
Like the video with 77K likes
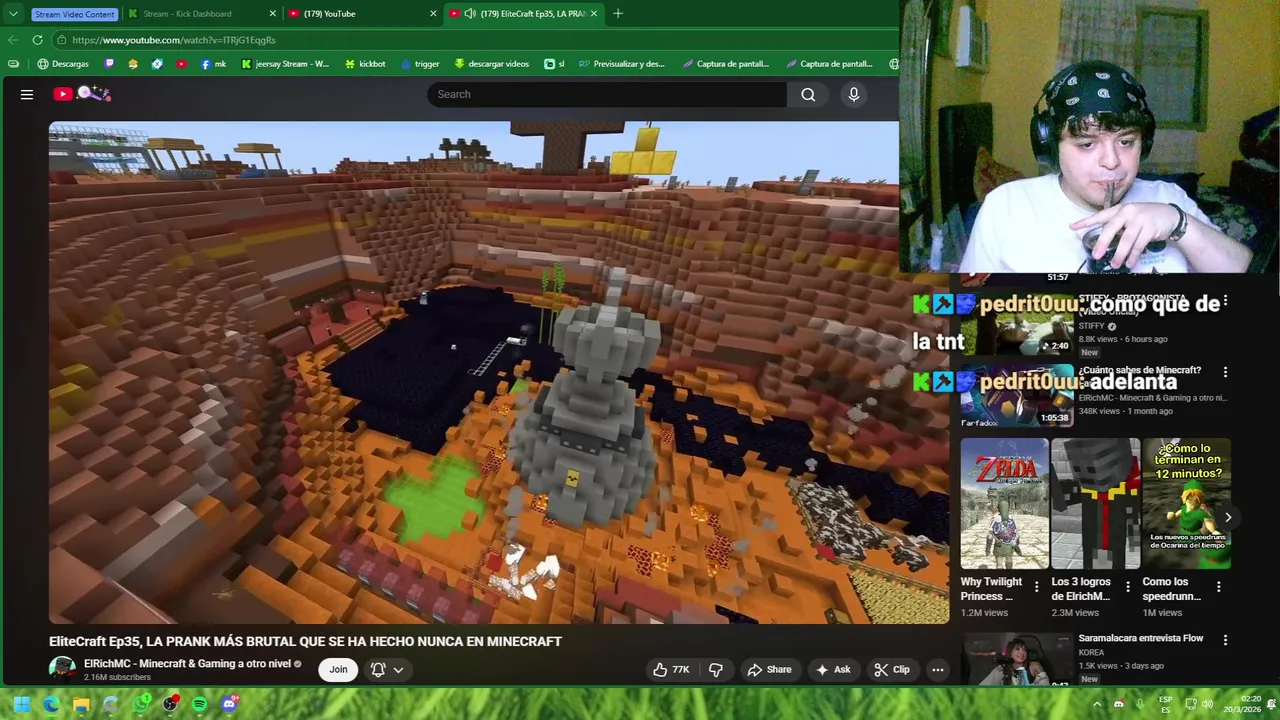(671, 669)
